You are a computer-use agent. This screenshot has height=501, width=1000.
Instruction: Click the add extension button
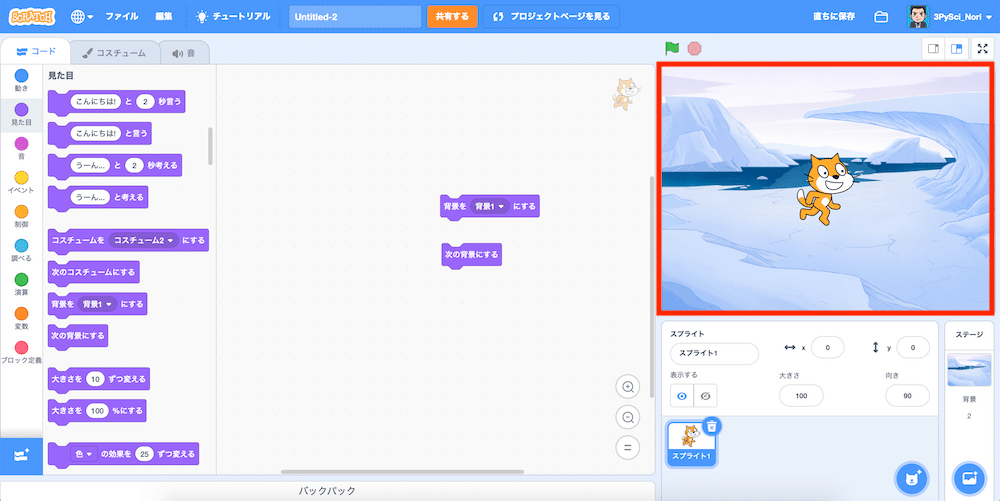tap(21, 456)
